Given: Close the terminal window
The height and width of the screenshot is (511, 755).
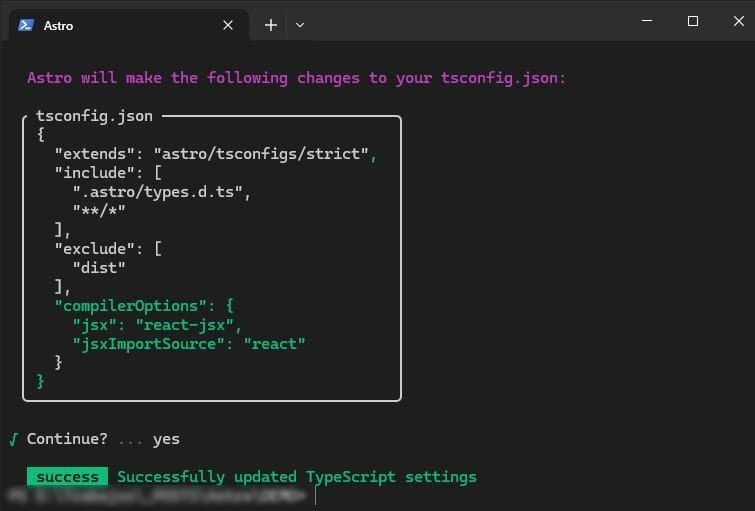Looking at the screenshot, I should [x=739, y=21].
